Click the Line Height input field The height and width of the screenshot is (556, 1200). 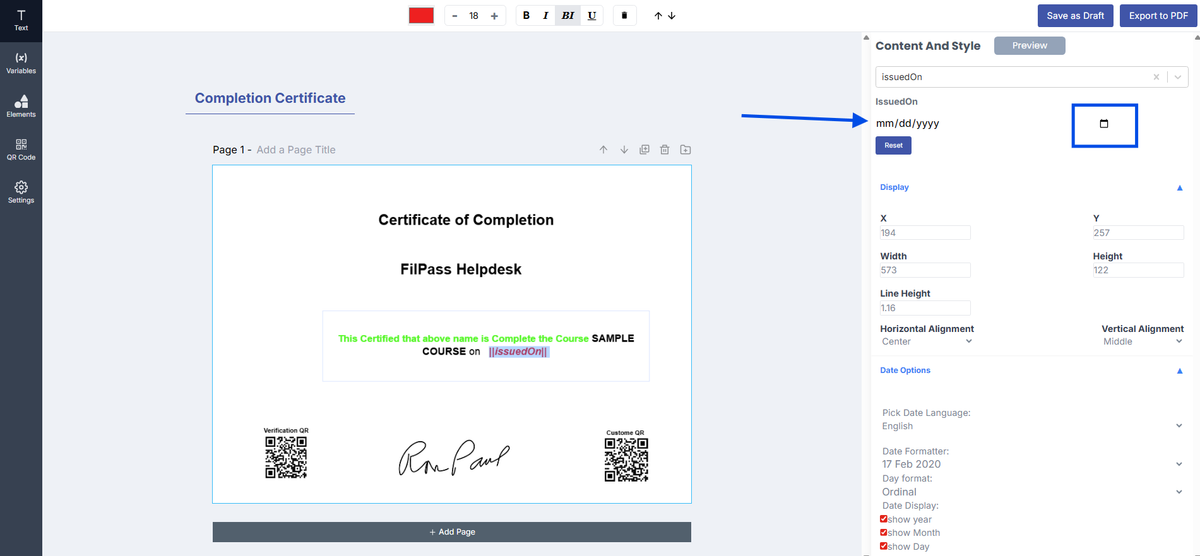point(925,308)
